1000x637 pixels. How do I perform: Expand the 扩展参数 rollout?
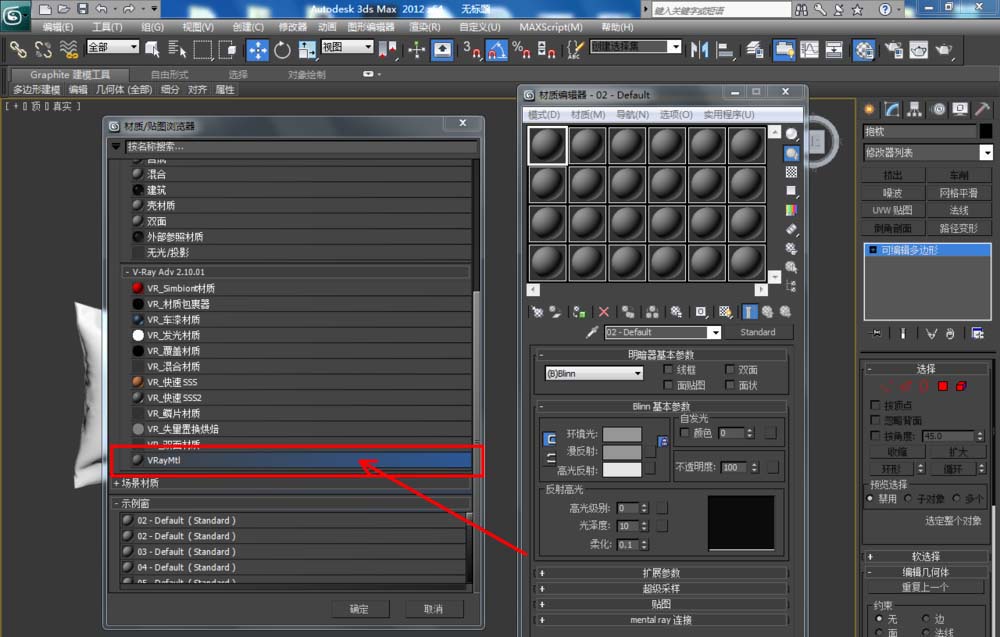click(x=661, y=573)
